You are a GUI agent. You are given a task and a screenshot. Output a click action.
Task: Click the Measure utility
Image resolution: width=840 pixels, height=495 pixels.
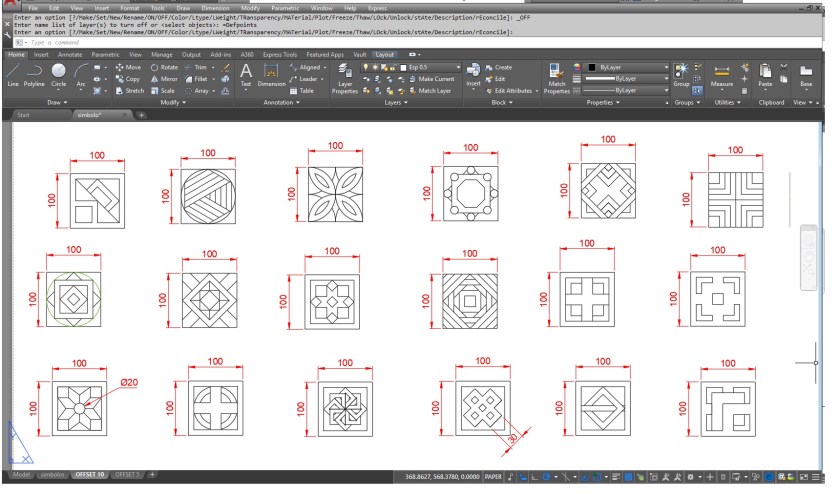pos(722,76)
